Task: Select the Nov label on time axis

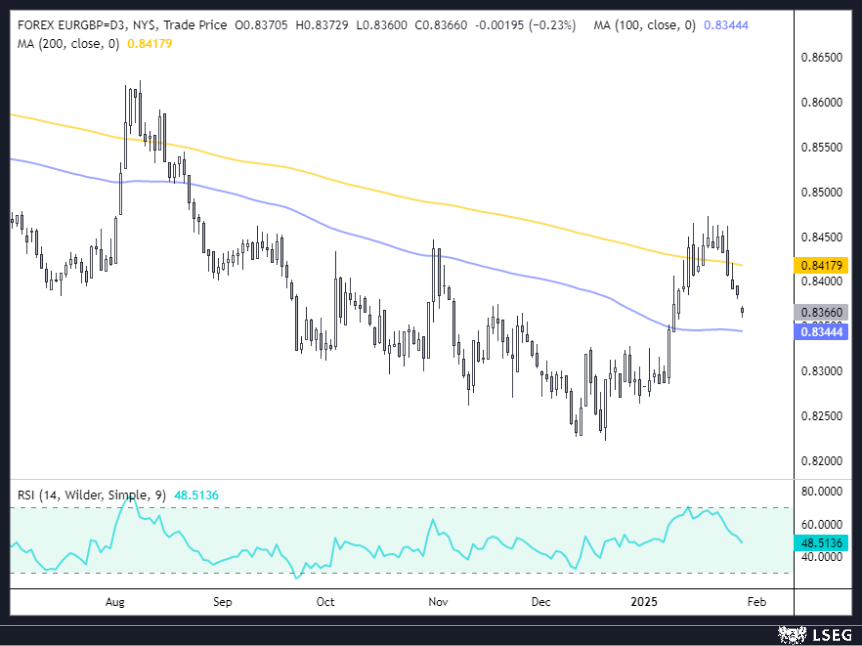Action: 437,602
